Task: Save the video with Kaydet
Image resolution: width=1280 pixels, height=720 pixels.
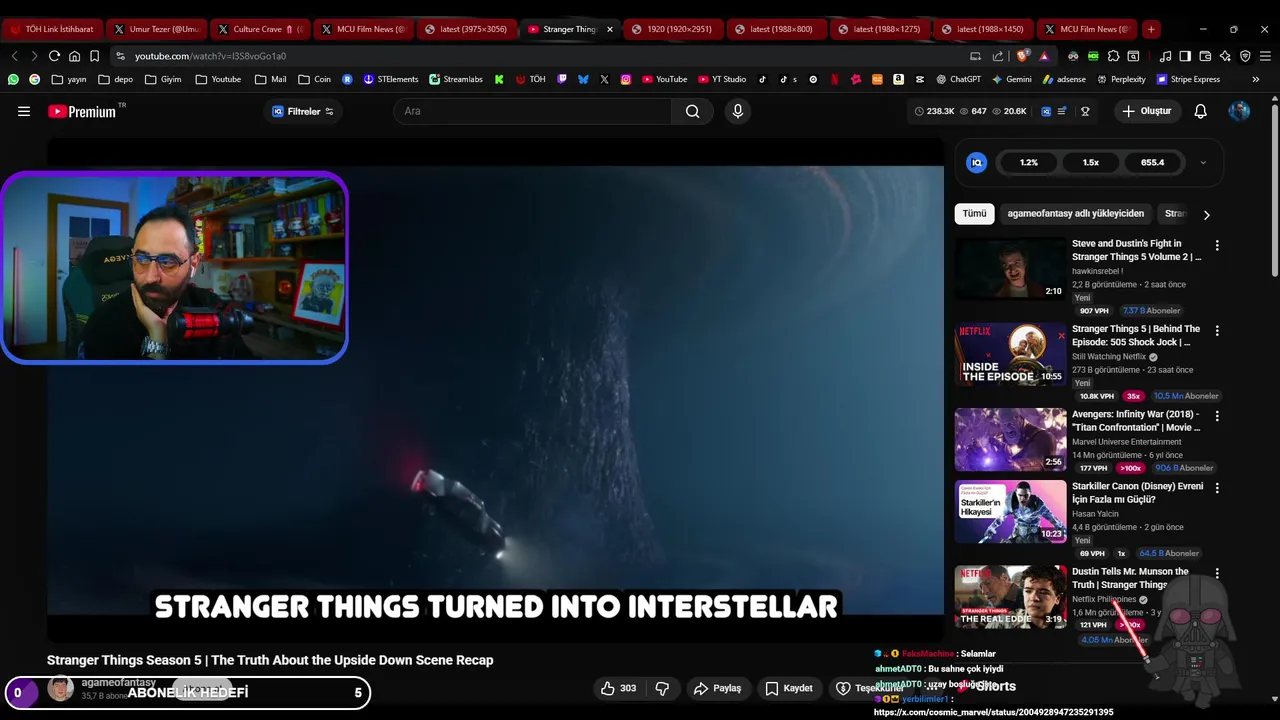Action: (x=789, y=688)
